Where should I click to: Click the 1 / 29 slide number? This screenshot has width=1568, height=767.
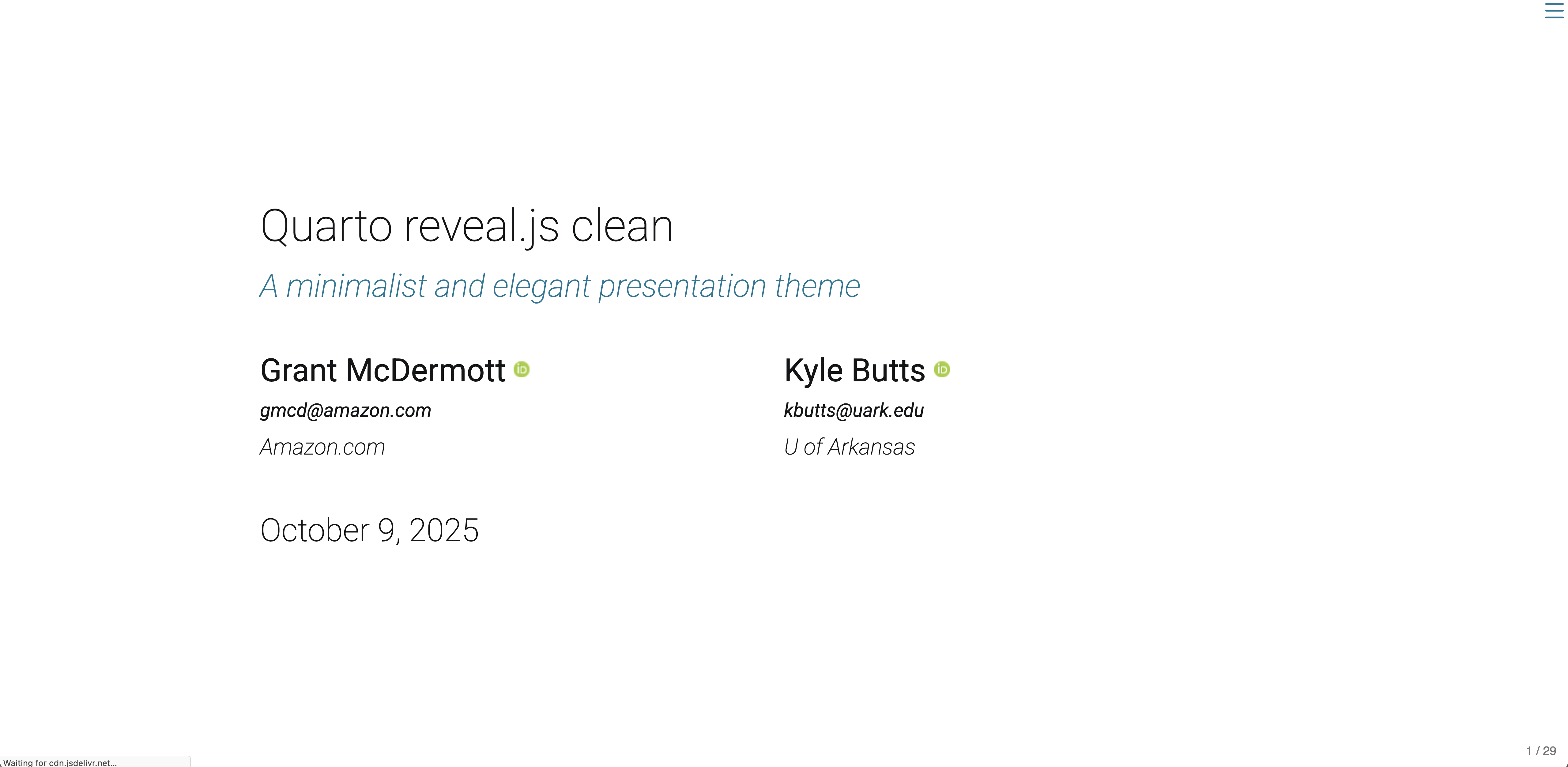[x=1541, y=750]
